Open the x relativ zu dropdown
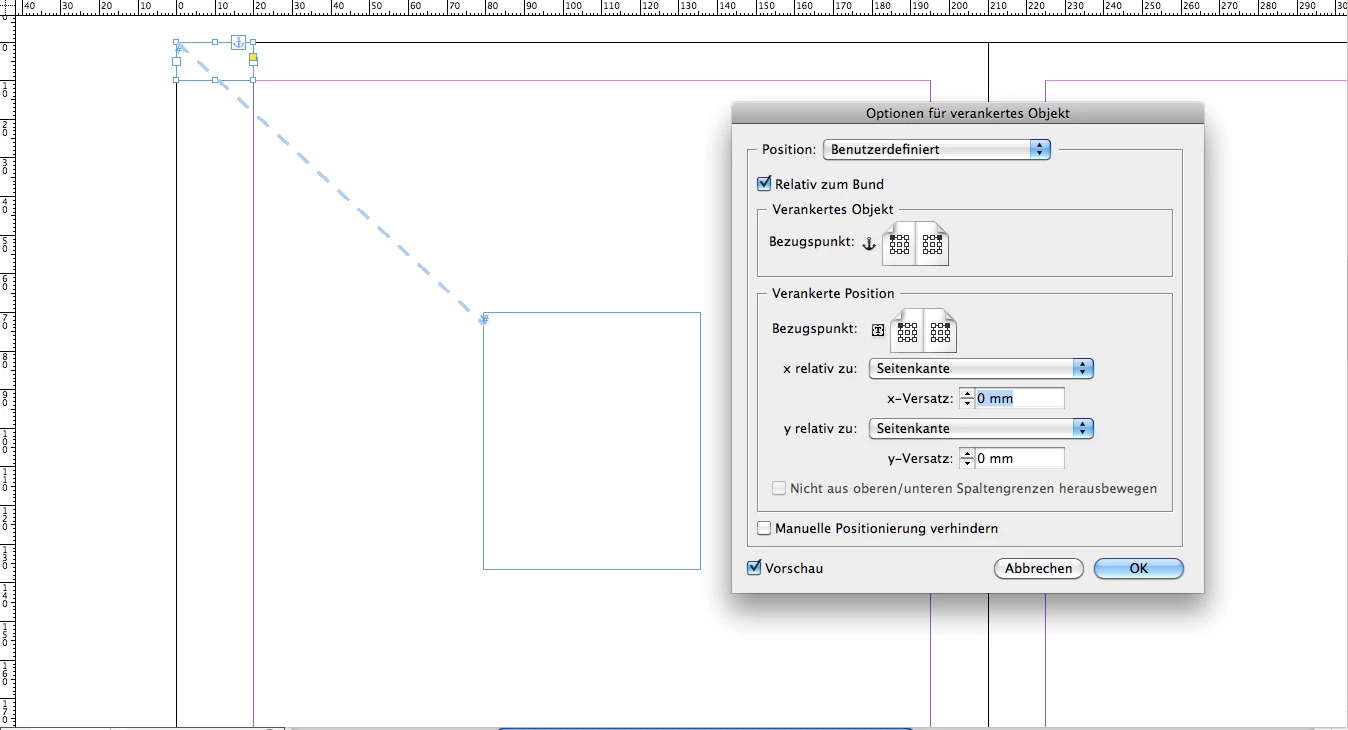 981,368
